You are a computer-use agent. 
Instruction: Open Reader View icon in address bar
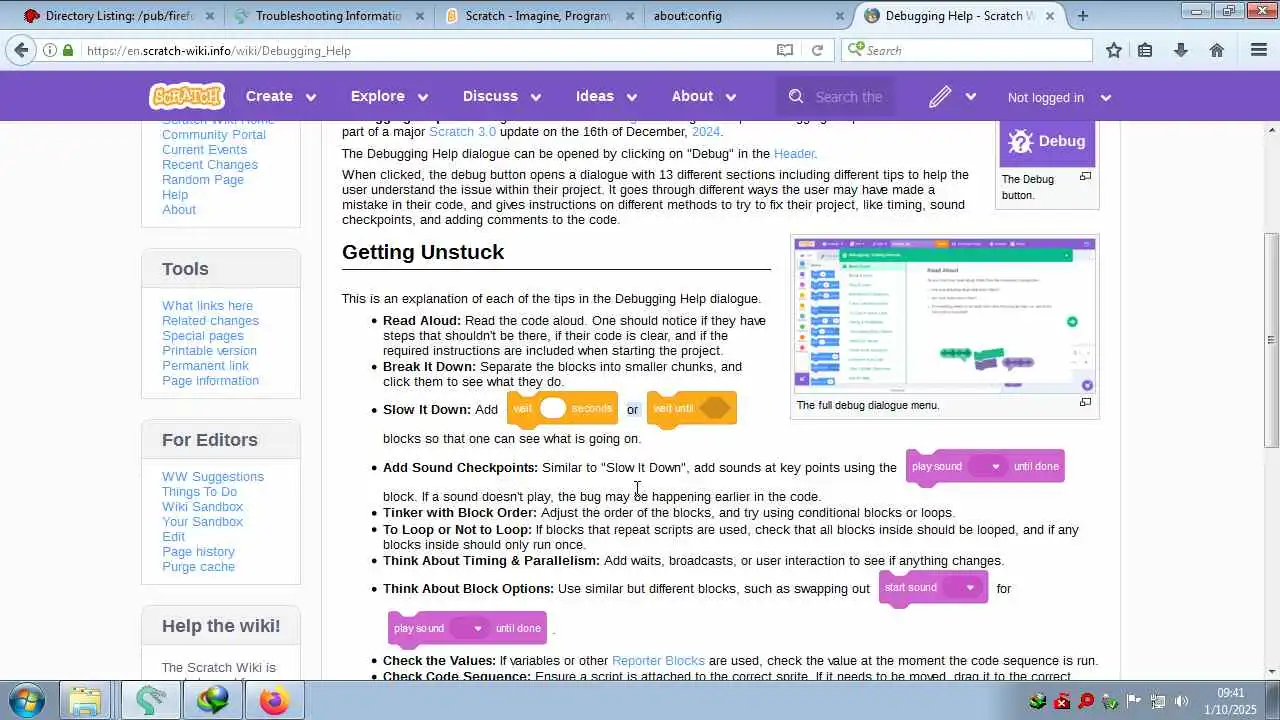pos(785,50)
